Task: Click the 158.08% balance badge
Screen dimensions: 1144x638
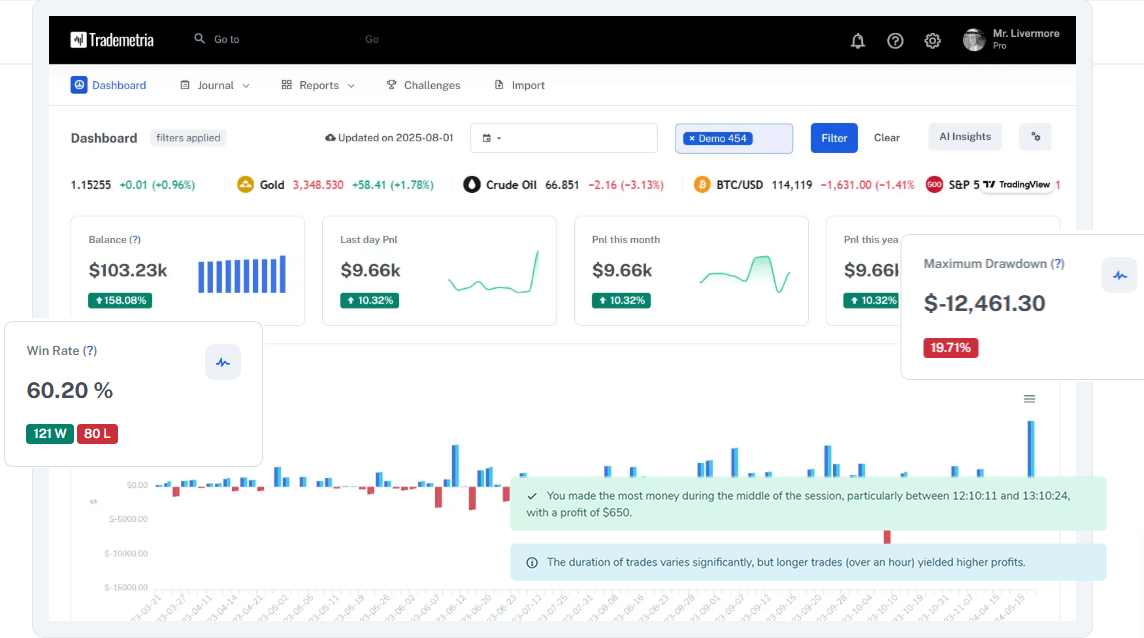Action: click(120, 300)
